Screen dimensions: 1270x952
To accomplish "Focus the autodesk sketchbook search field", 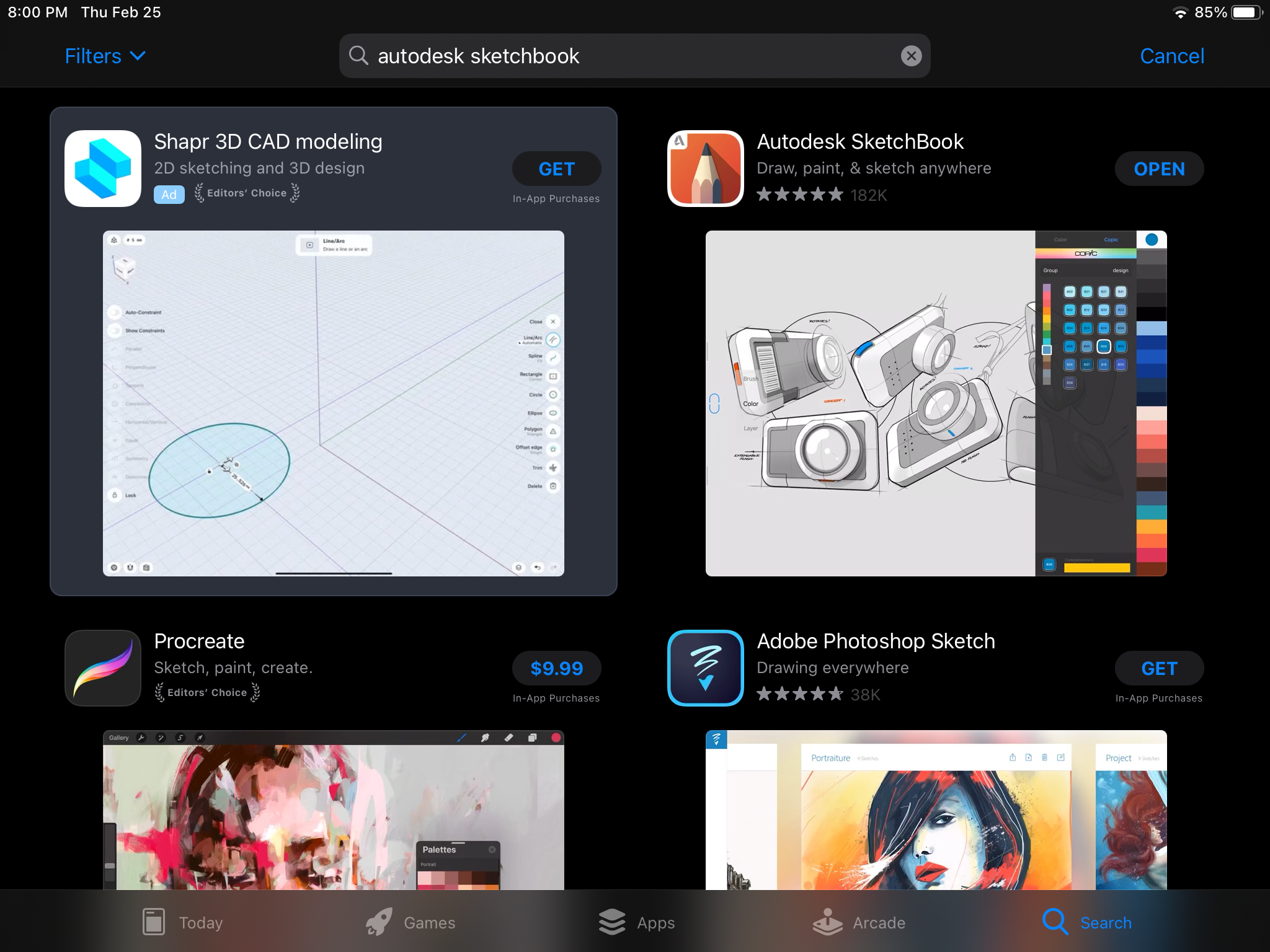I will click(634, 56).
